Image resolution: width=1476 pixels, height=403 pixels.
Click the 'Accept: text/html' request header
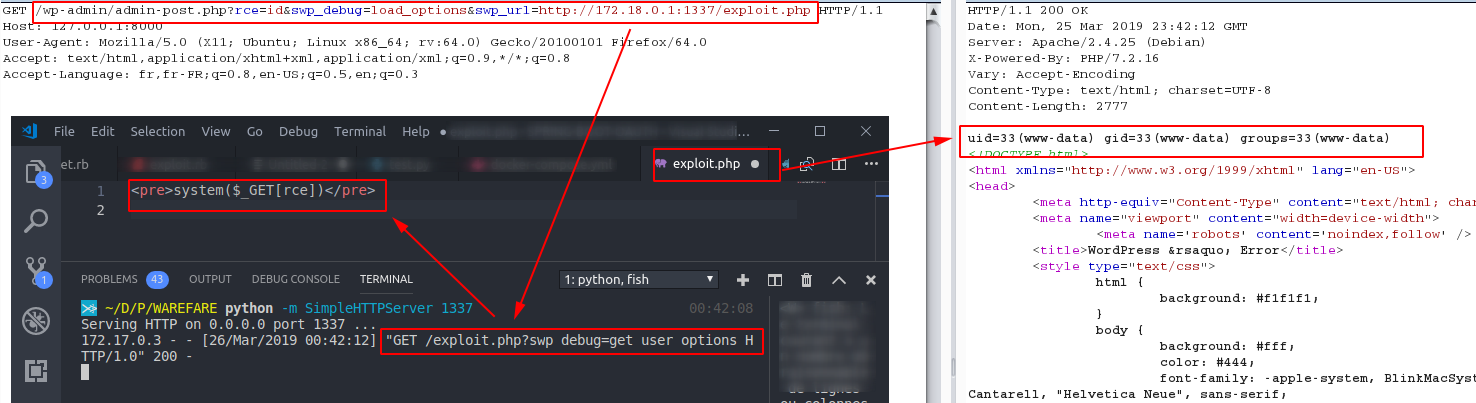pos(286,58)
